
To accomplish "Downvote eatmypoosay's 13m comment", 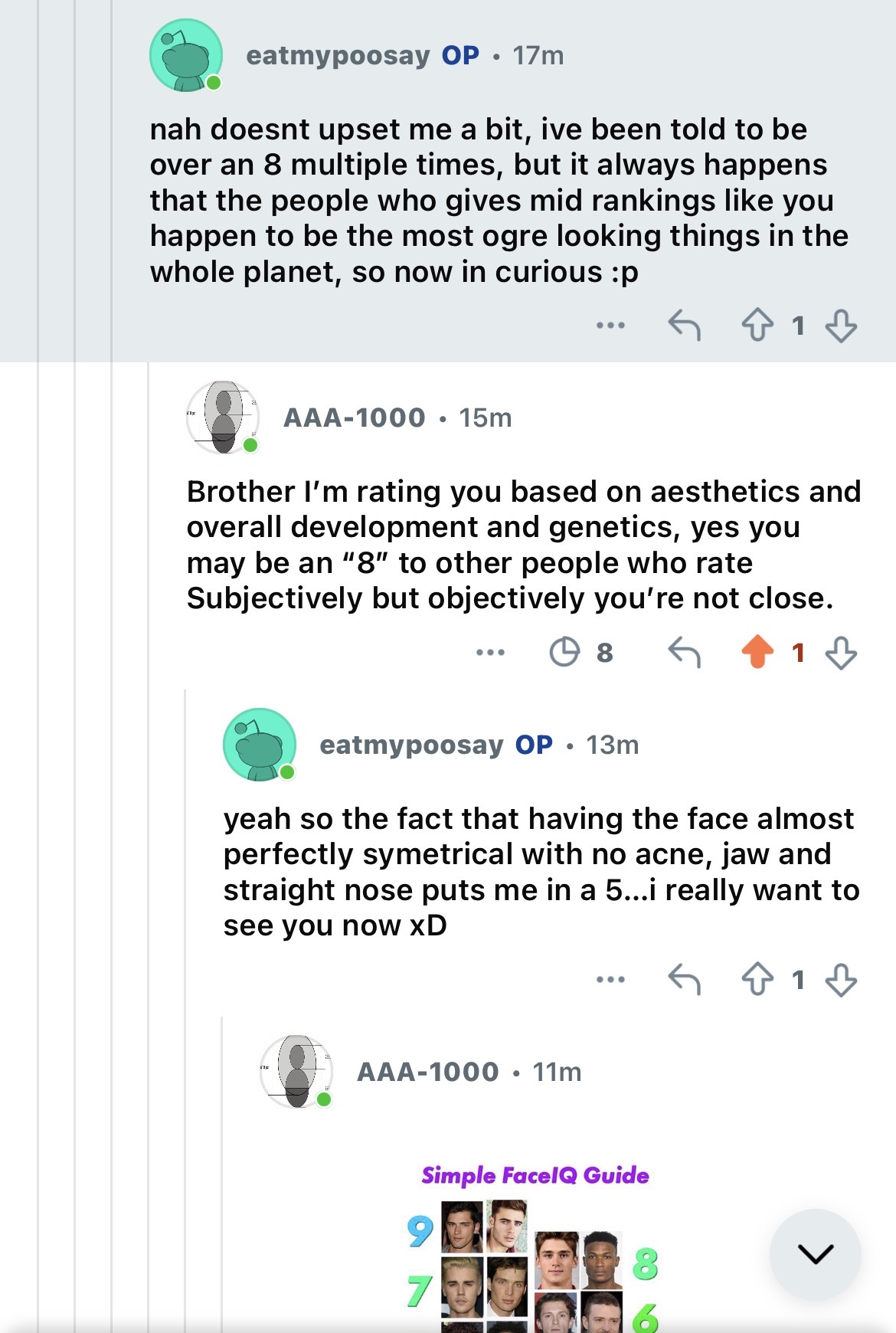I will pyautogui.click(x=841, y=979).
